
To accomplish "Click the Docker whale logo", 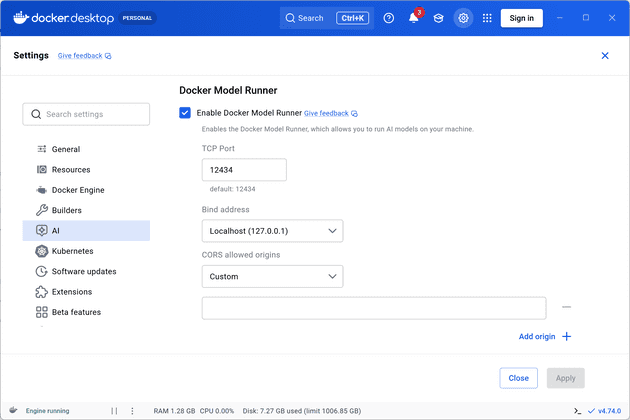I will point(21,18).
